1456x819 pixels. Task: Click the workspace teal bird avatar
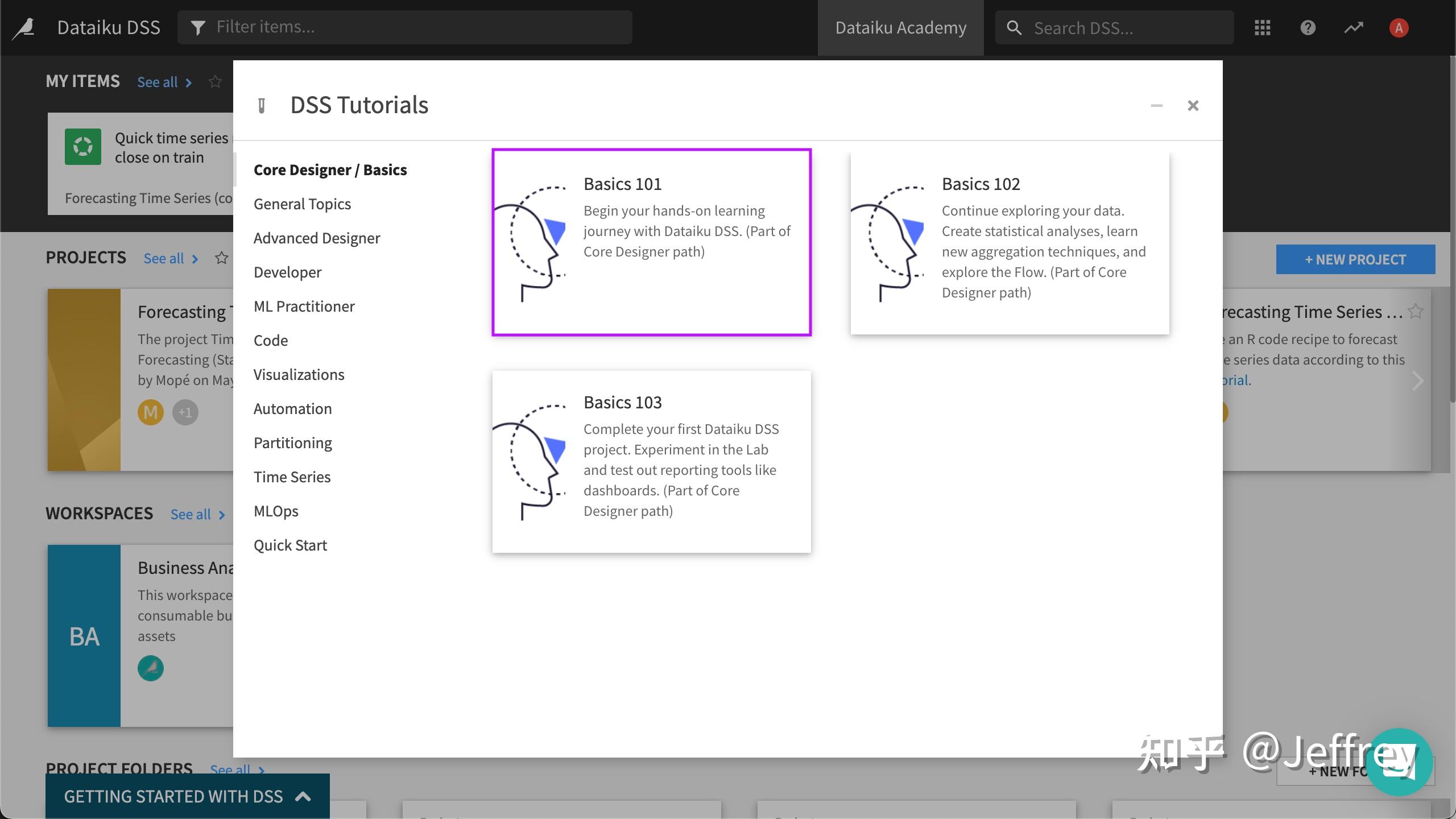coord(151,668)
